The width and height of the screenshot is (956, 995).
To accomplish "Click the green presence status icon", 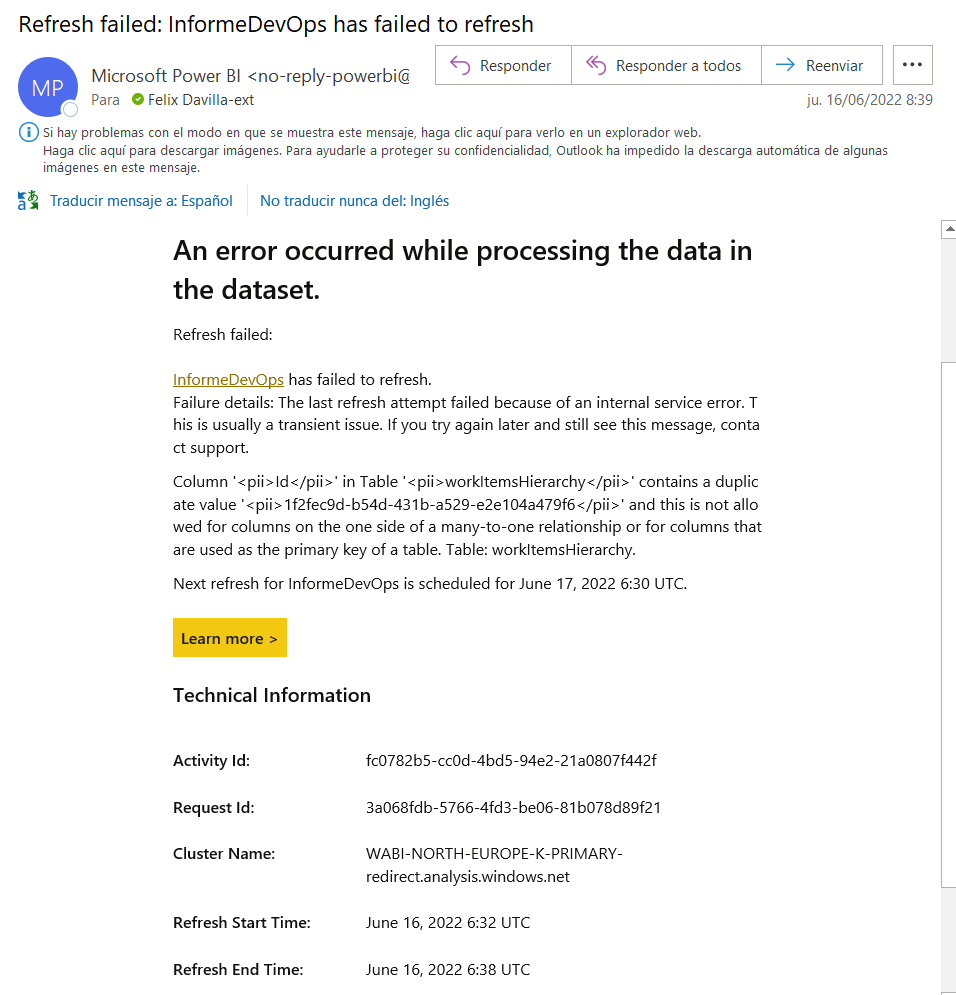I will point(138,100).
